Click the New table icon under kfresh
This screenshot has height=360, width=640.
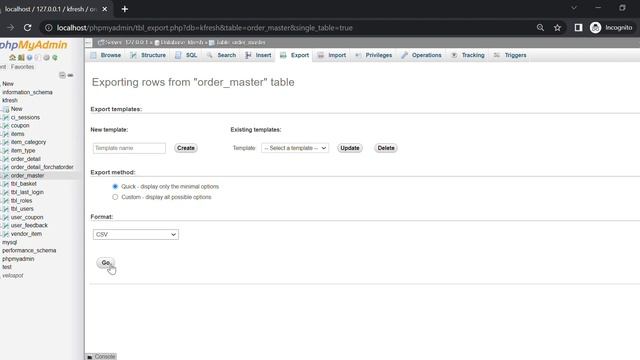pos(6,109)
